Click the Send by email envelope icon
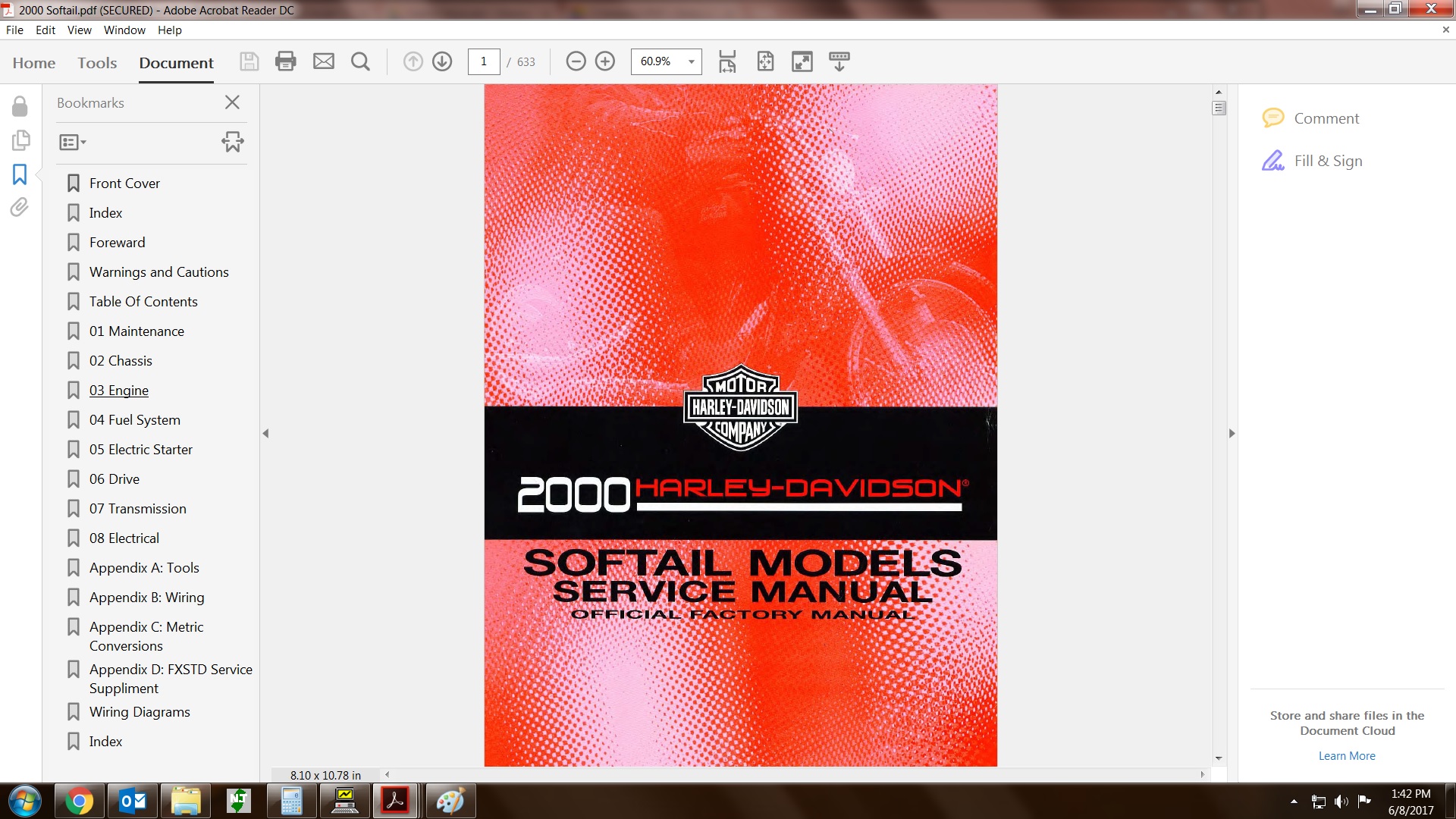 coord(324,61)
